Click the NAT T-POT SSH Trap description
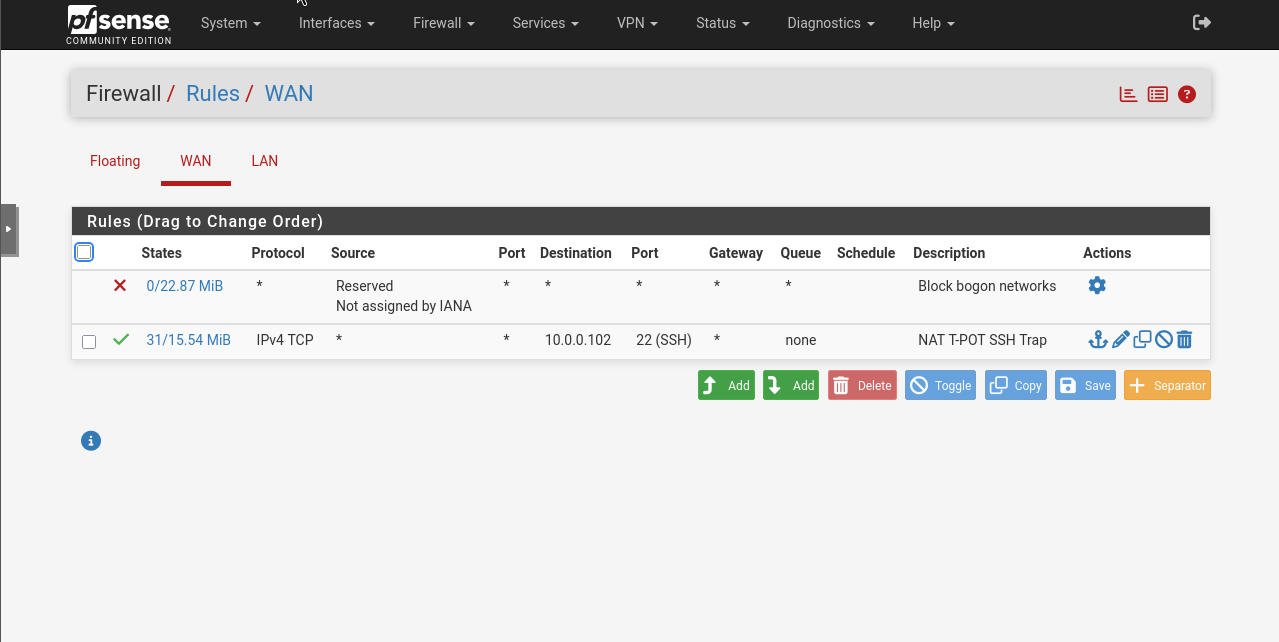The height and width of the screenshot is (642, 1279). click(983, 340)
